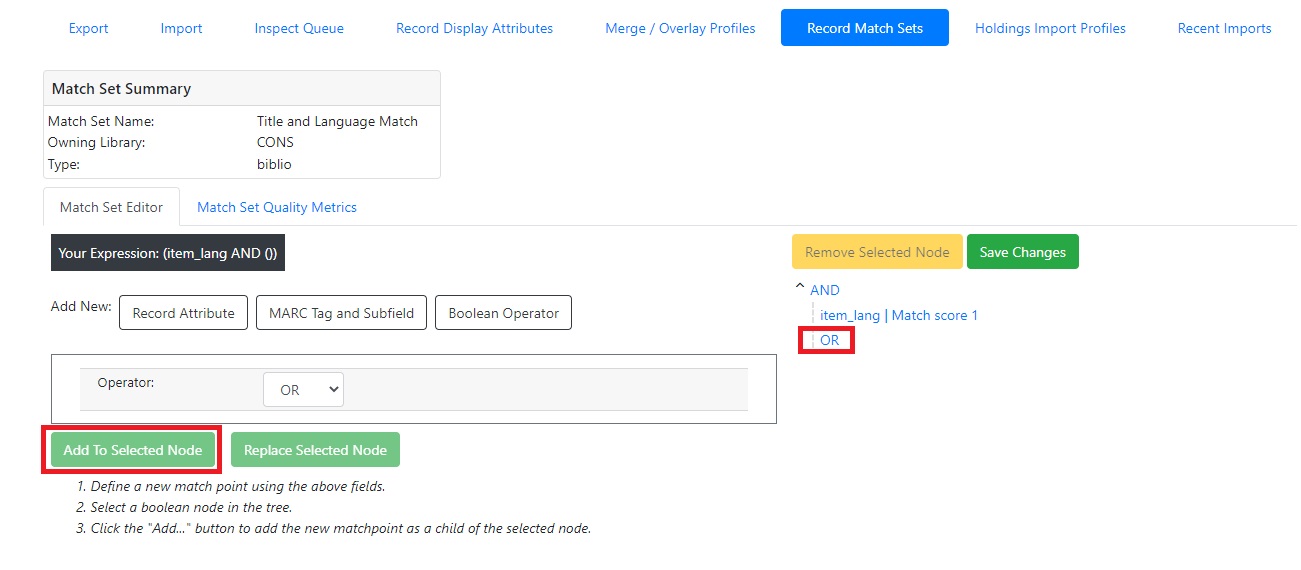This screenshot has width=1301, height=570.
Task: Open Holdings Import Profiles tab
Action: (1050, 28)
